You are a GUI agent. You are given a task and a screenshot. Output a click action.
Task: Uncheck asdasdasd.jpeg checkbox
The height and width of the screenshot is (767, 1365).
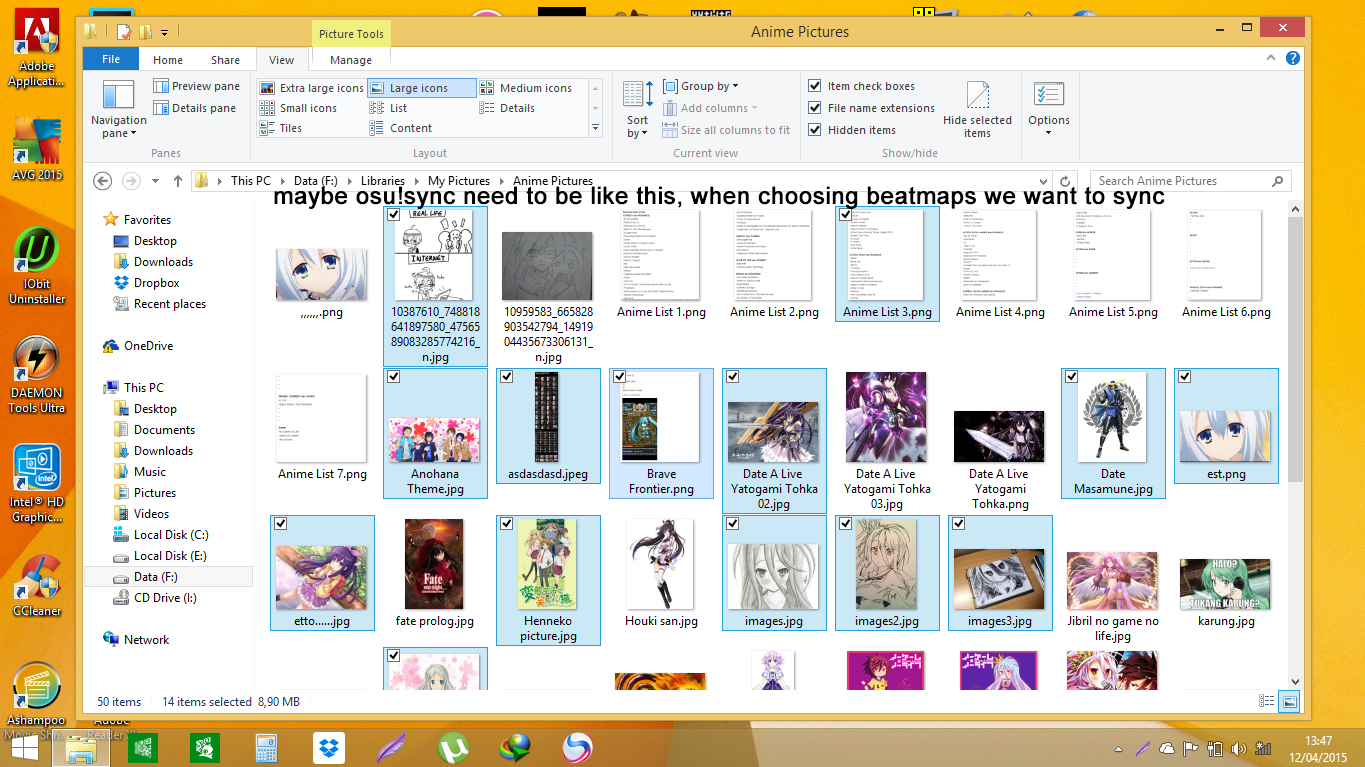pos(507,377)
